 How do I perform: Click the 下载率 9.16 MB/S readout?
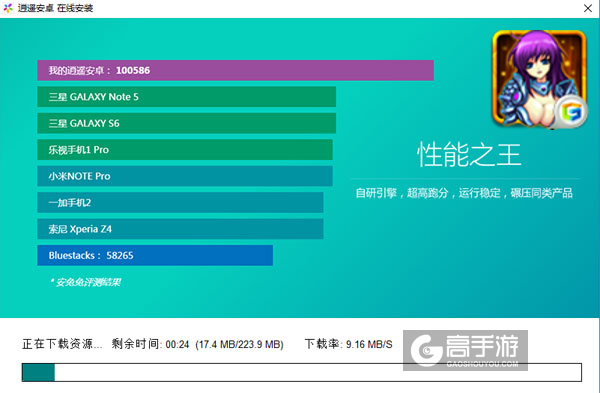click(349, 344)
